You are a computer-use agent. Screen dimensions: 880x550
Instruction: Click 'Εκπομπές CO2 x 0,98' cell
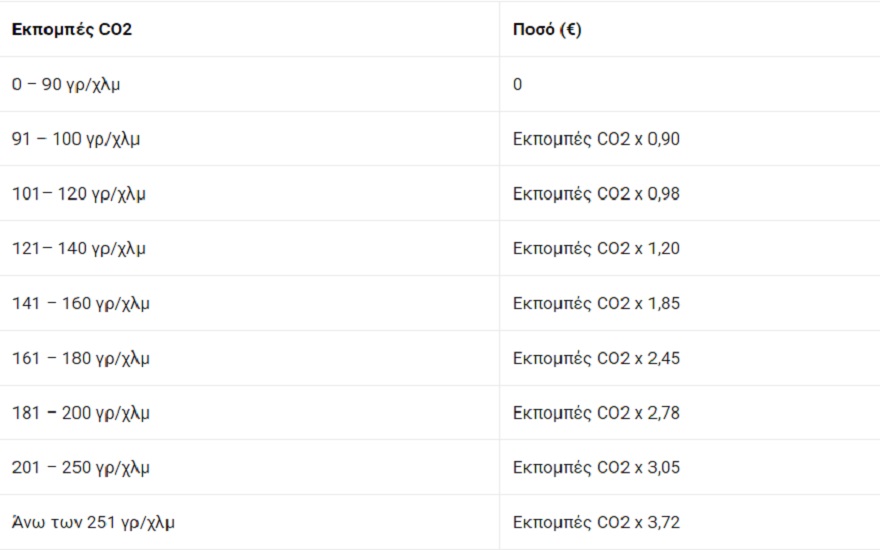(x=596, y=194)
